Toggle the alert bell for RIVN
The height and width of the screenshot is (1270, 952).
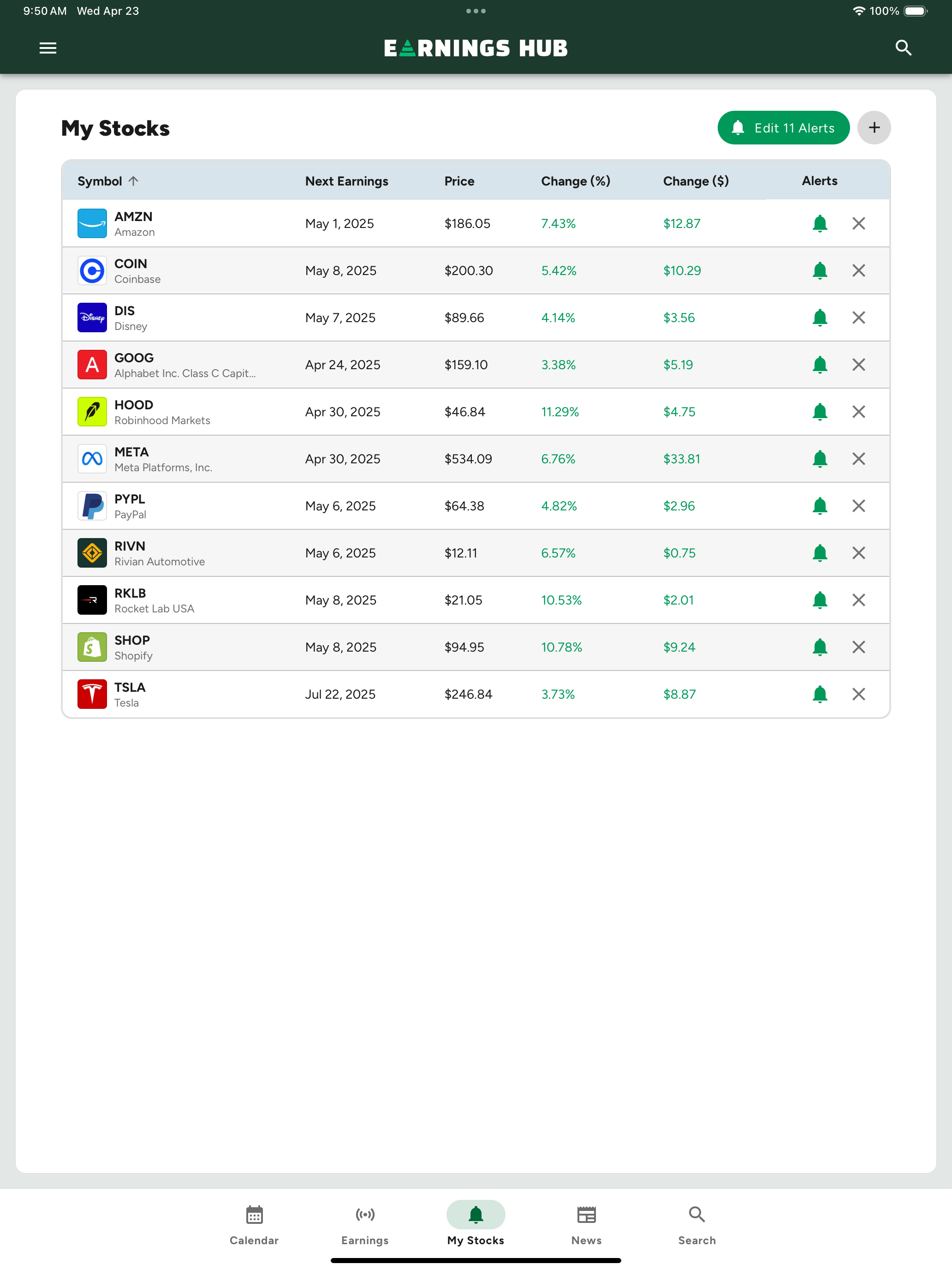[820, 553]
